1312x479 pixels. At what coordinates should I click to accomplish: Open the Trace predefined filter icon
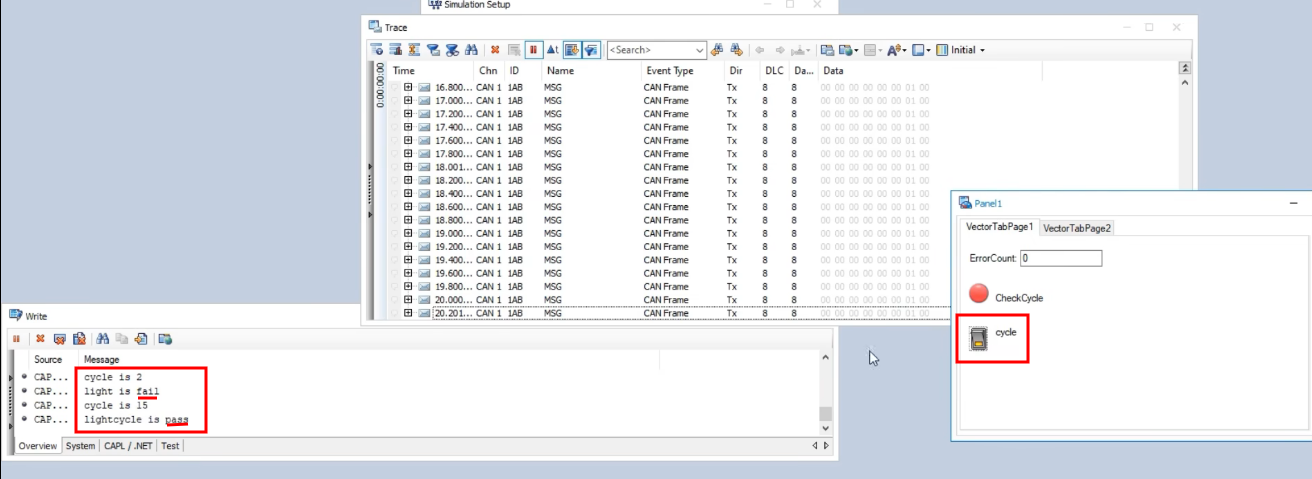433,49
